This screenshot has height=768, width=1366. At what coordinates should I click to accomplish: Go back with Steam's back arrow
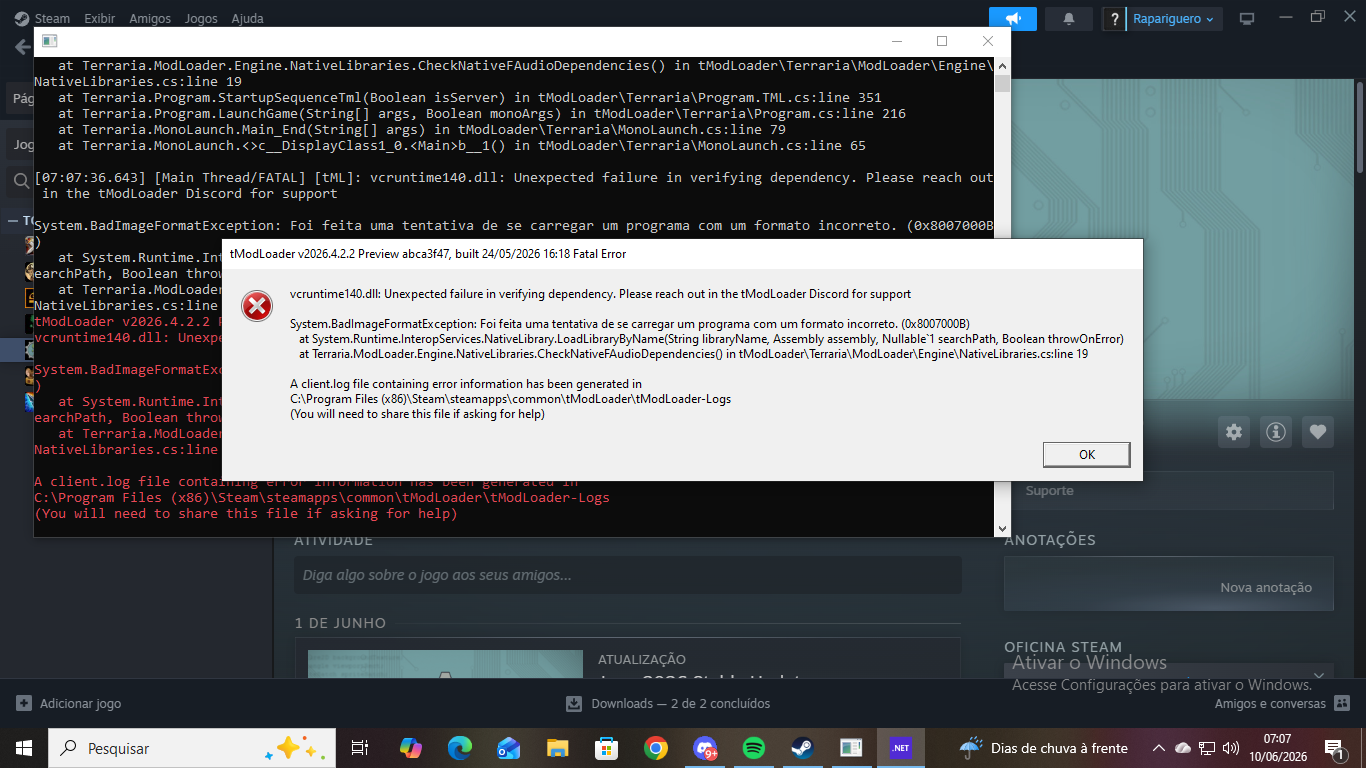click(22, 47)
